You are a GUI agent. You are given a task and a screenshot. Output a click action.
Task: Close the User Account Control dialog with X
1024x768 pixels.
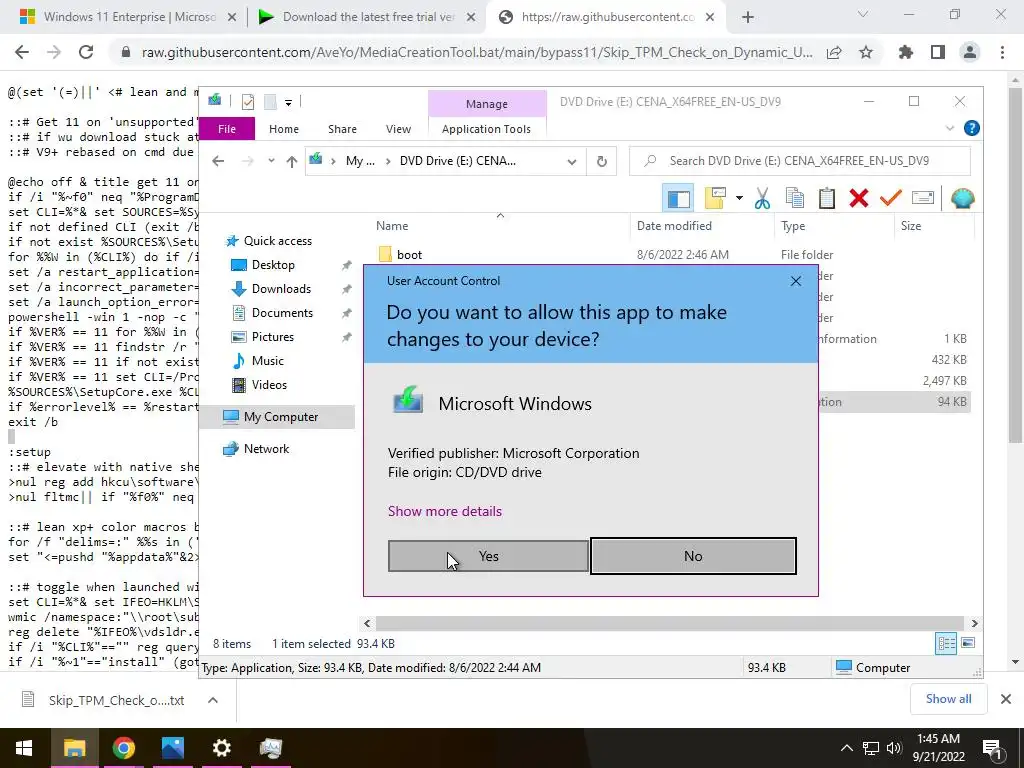coord(795,281)
